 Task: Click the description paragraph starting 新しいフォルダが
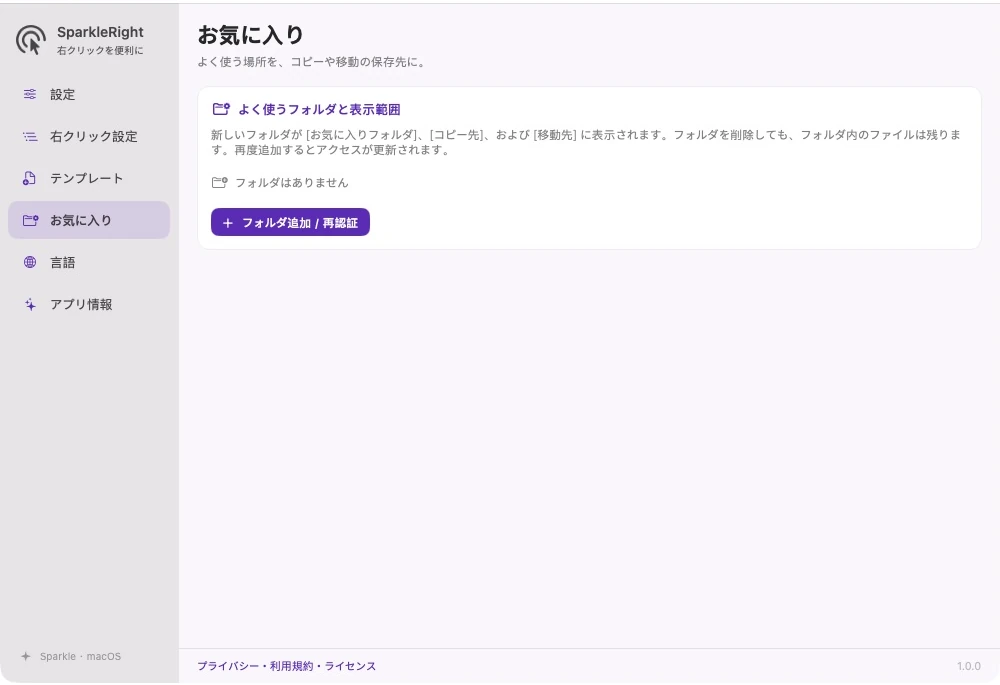[585, 142]
